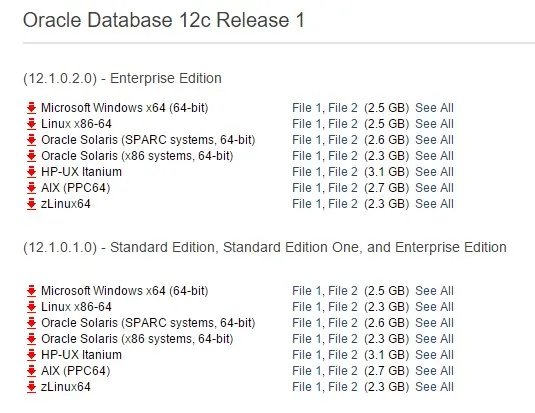Click download icon for Microsoft Windows x64 12.1.0.1.0

pyautogui.click(x=31, y=290)
